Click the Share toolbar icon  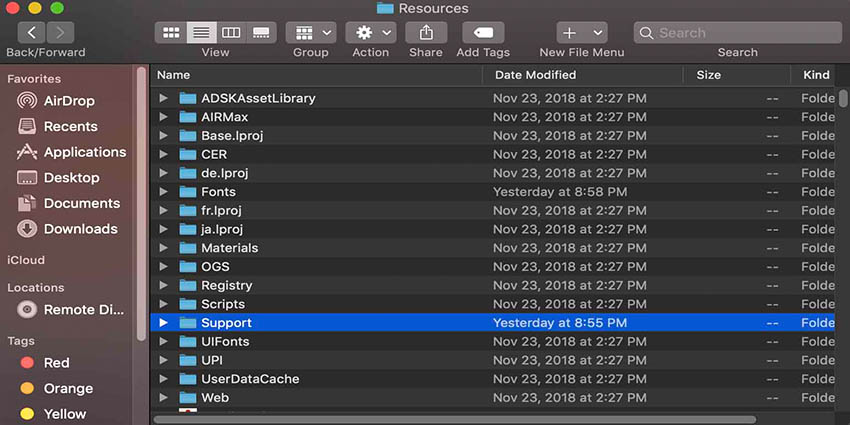425,33
